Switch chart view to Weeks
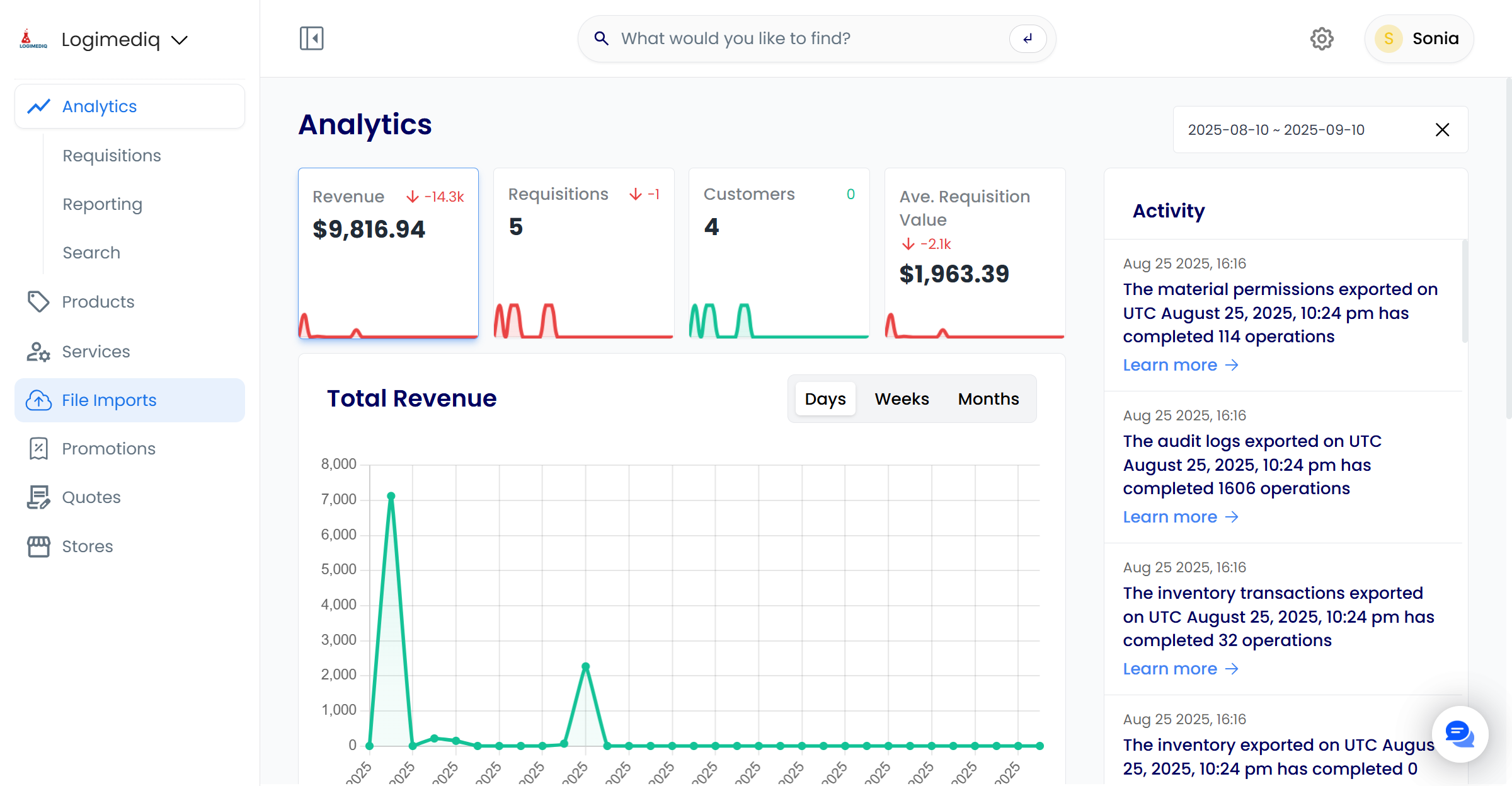Screen dimensions: 1512x786 tap(902, 399)
